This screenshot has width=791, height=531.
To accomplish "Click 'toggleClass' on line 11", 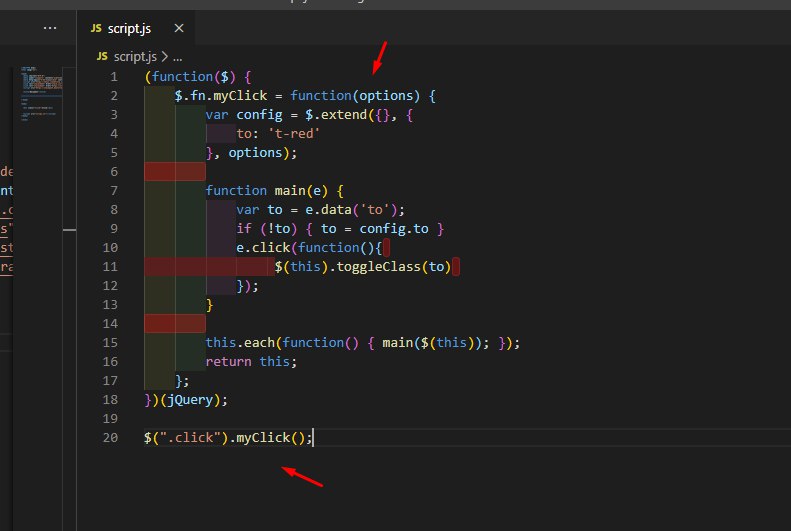I will click(x=378, y=267).
